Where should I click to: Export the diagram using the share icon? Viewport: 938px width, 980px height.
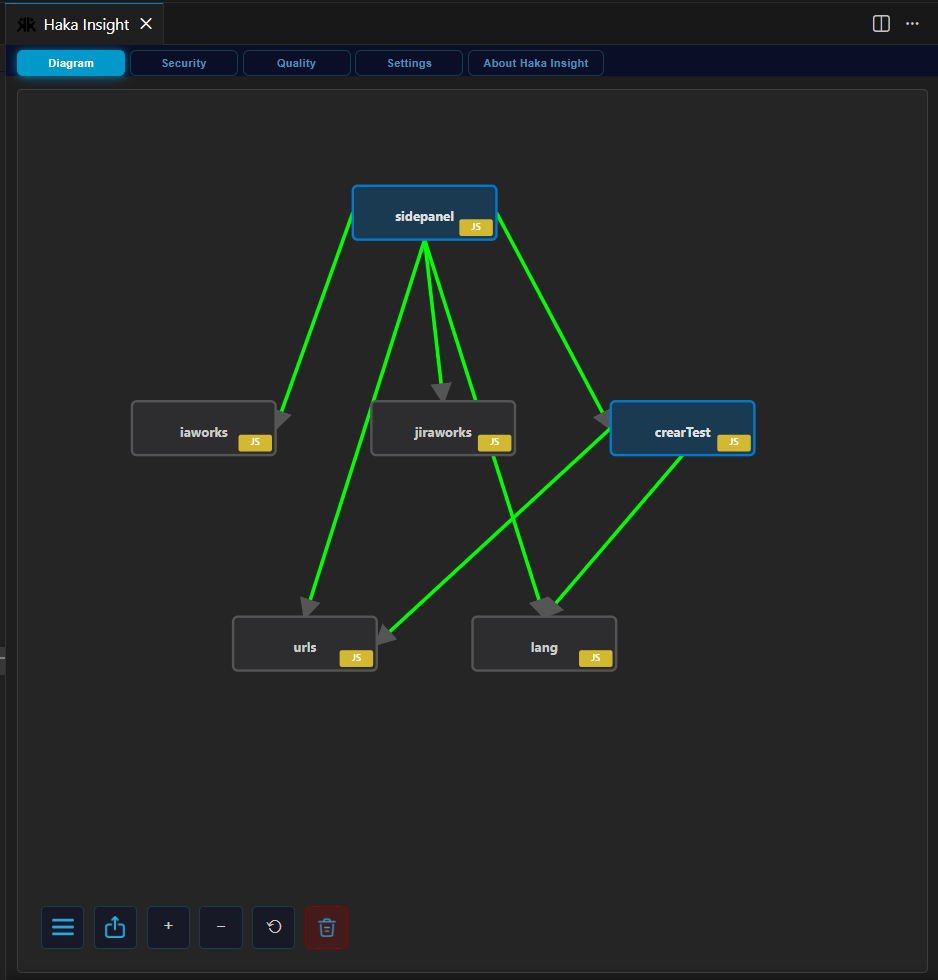(x=115, y=927)
